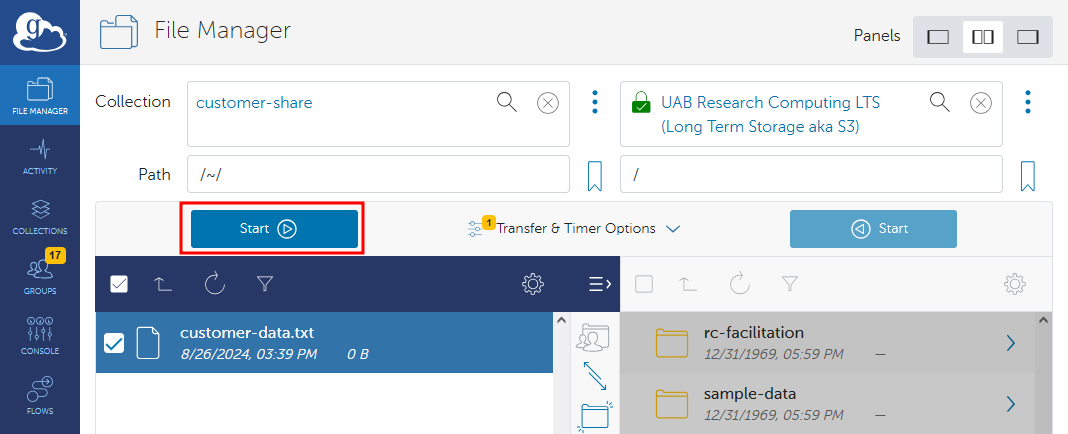Screen dimensions: 1068x434
Task: Uncheck the customer-data.txt file checkbox
Action: click(x=114, y=343)
